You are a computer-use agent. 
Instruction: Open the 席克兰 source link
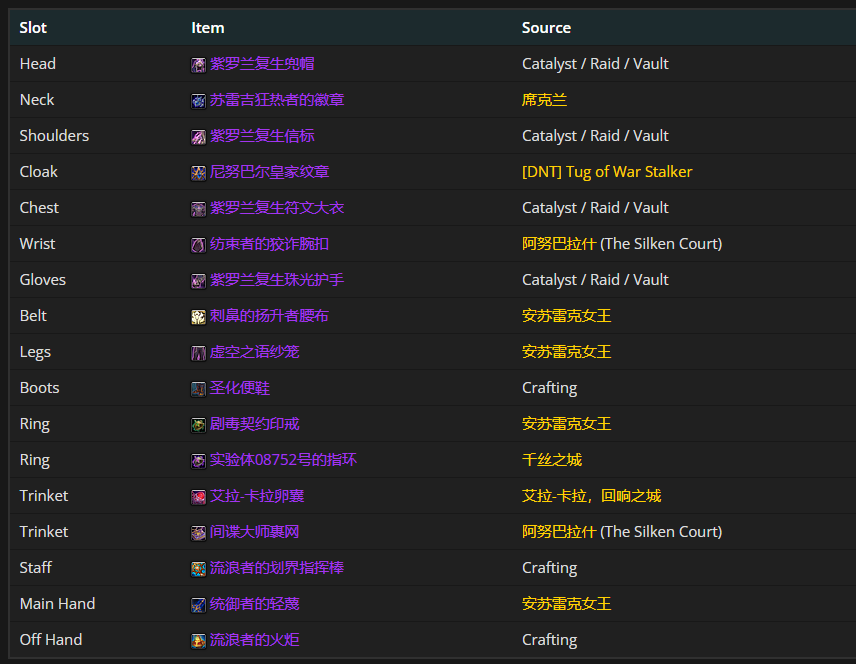544,100
